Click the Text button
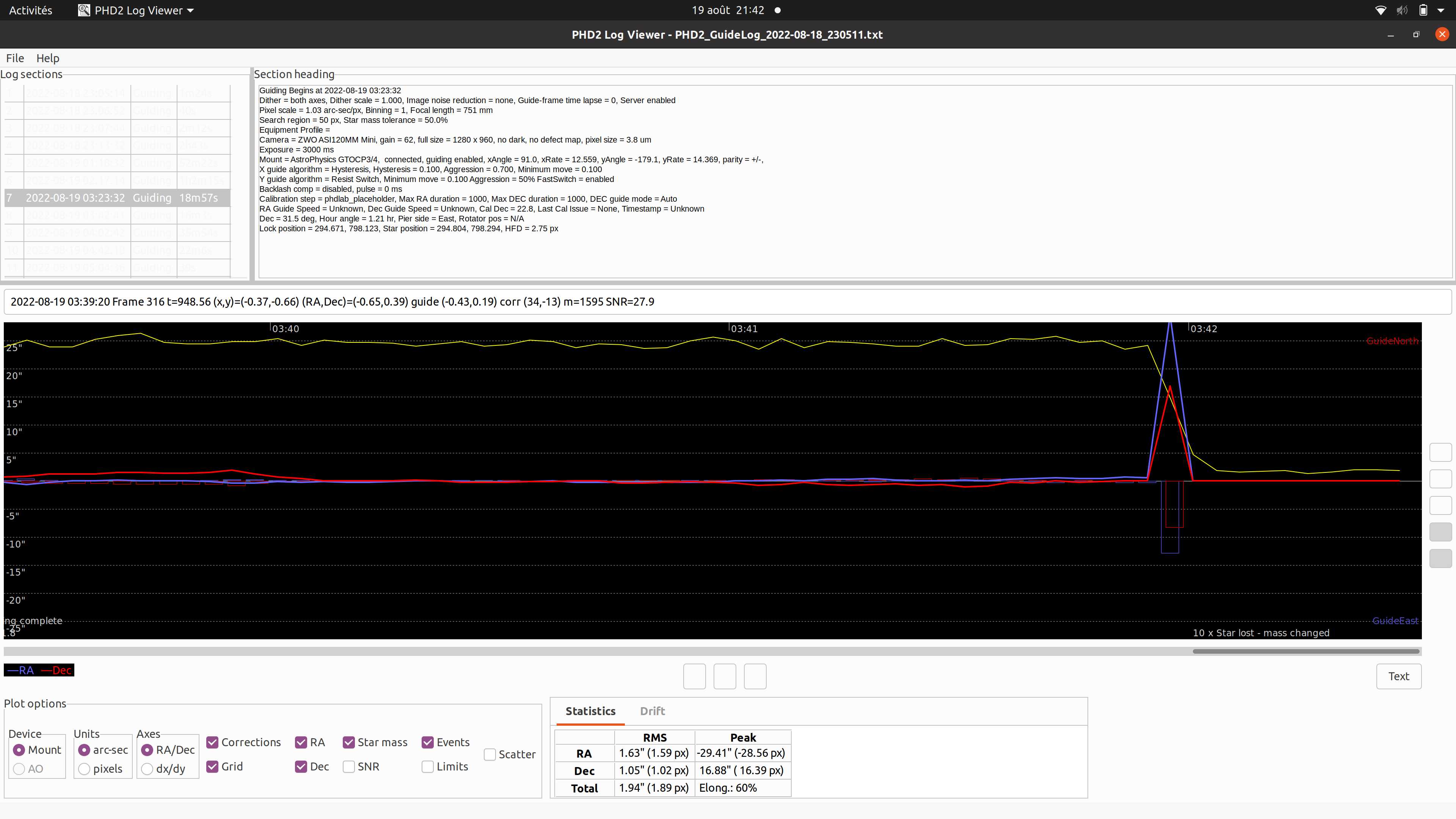Screen dimensions: 1456x819 1398,676
